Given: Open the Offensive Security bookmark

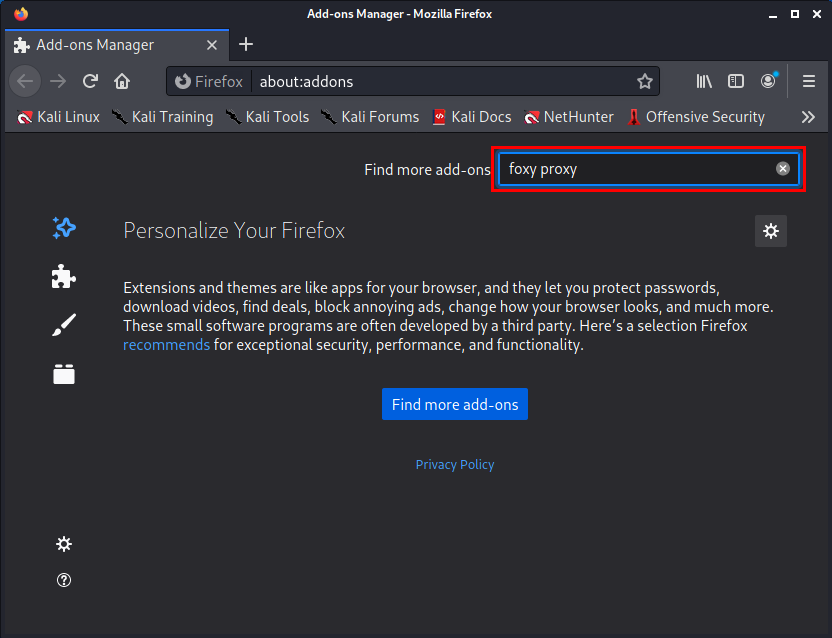Looking at the screenshot, I should tap(696, 117).
